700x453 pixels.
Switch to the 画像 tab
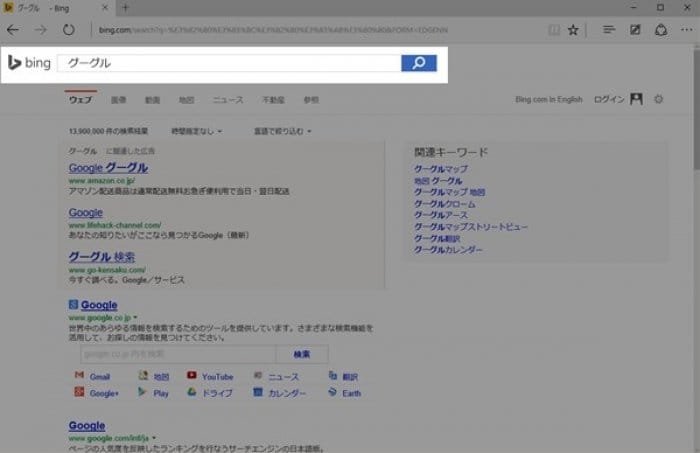[118, 100]
